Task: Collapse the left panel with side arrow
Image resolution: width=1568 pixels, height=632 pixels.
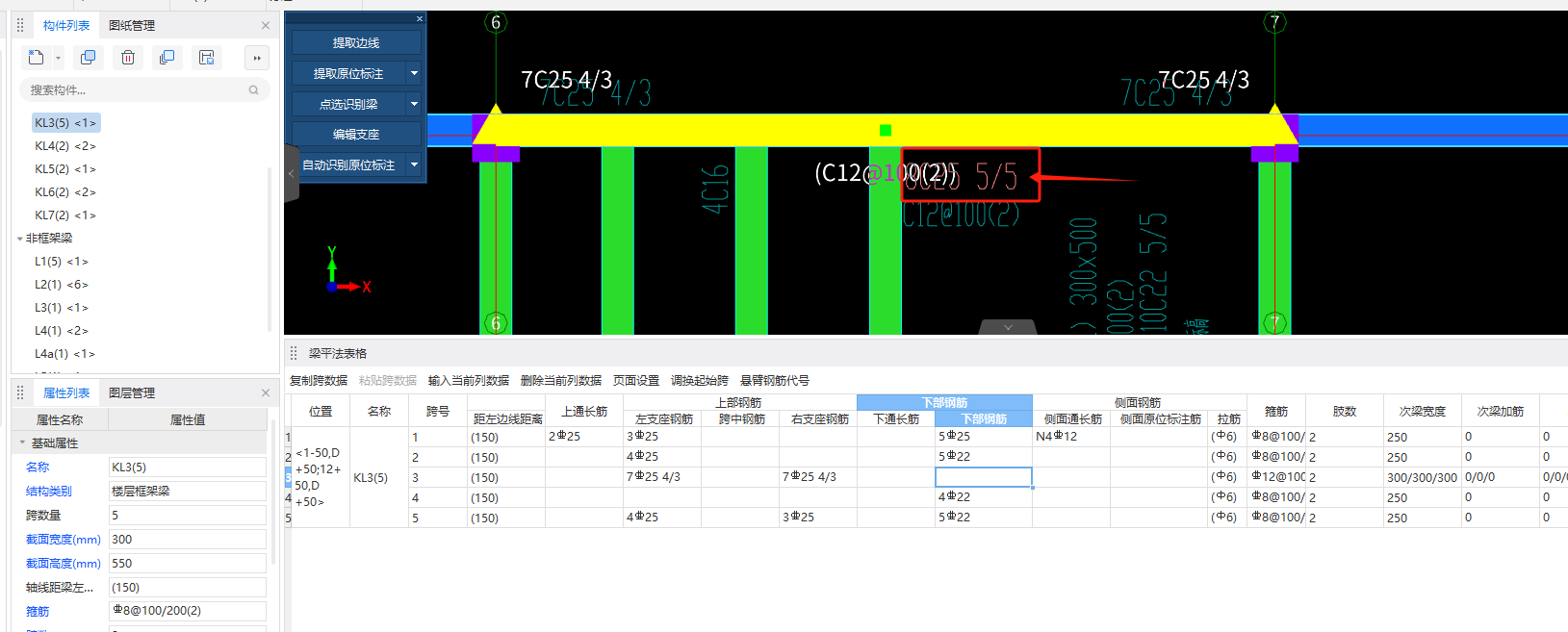Action: [292, 174]
